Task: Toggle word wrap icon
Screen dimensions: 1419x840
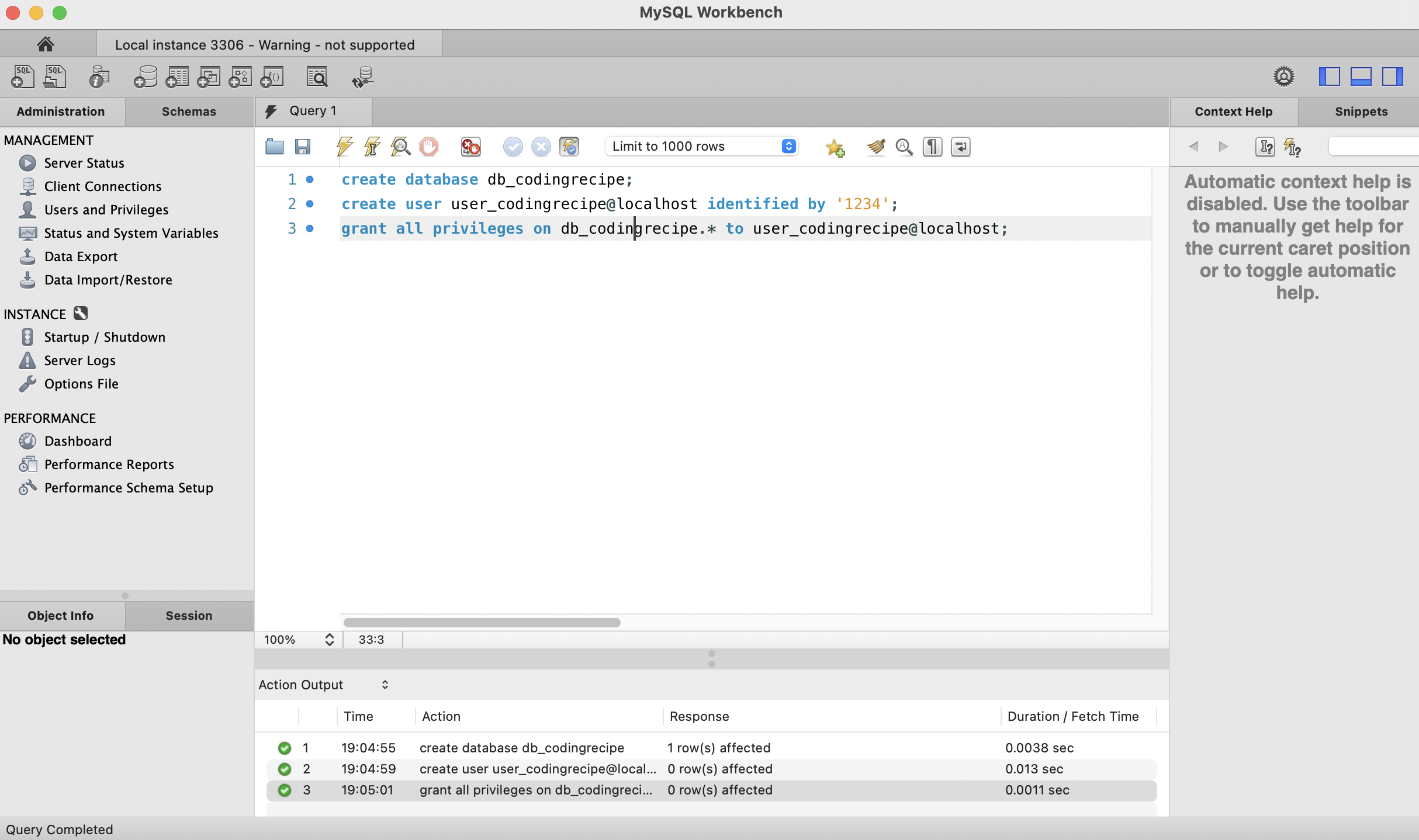Action: (x=960, y=146)
